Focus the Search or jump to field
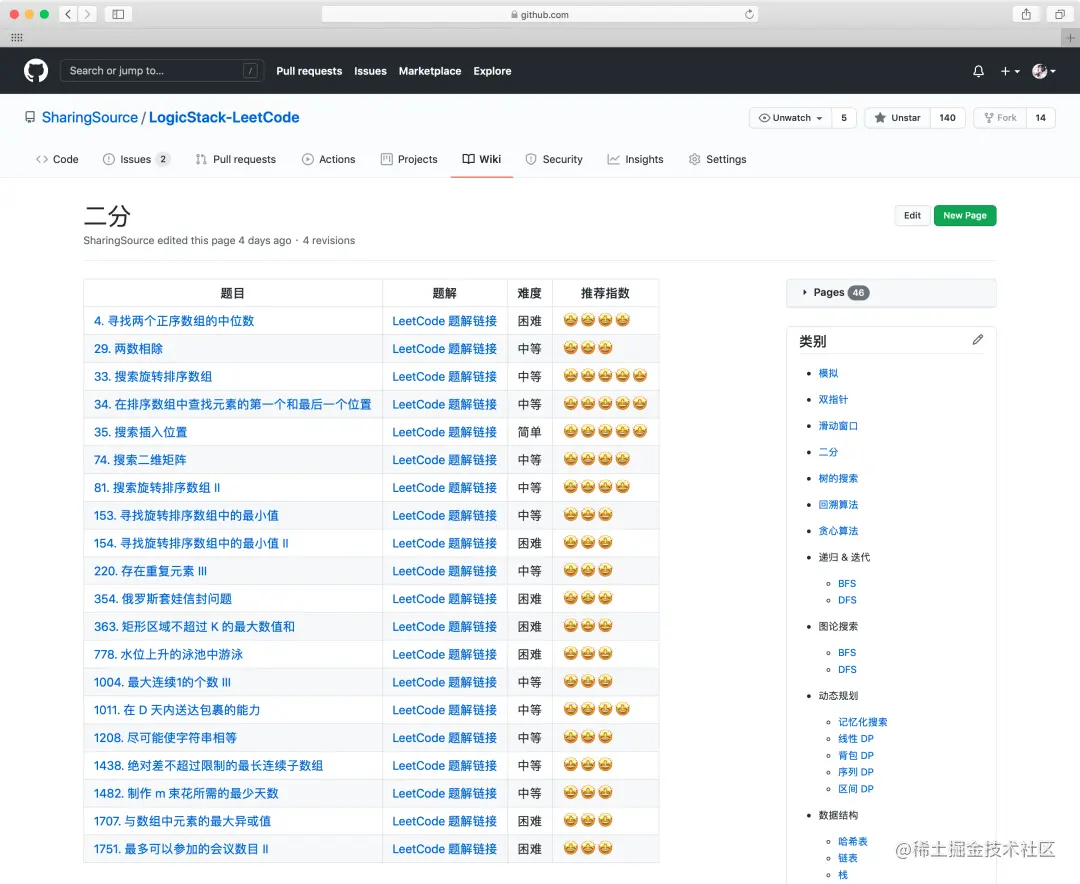The image size is (1080, 884). pos(162,70)
